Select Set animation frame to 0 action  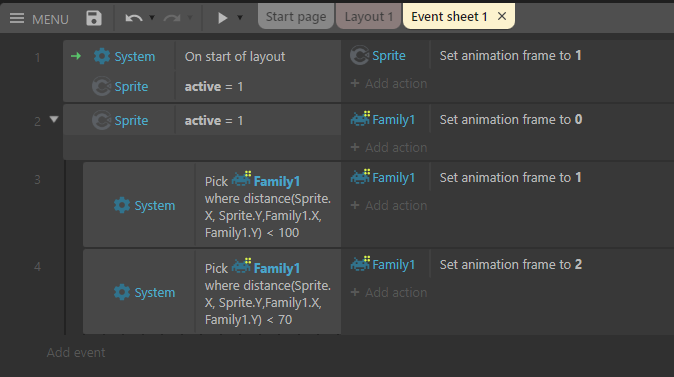pyautogui.click(x=511, y=120)
